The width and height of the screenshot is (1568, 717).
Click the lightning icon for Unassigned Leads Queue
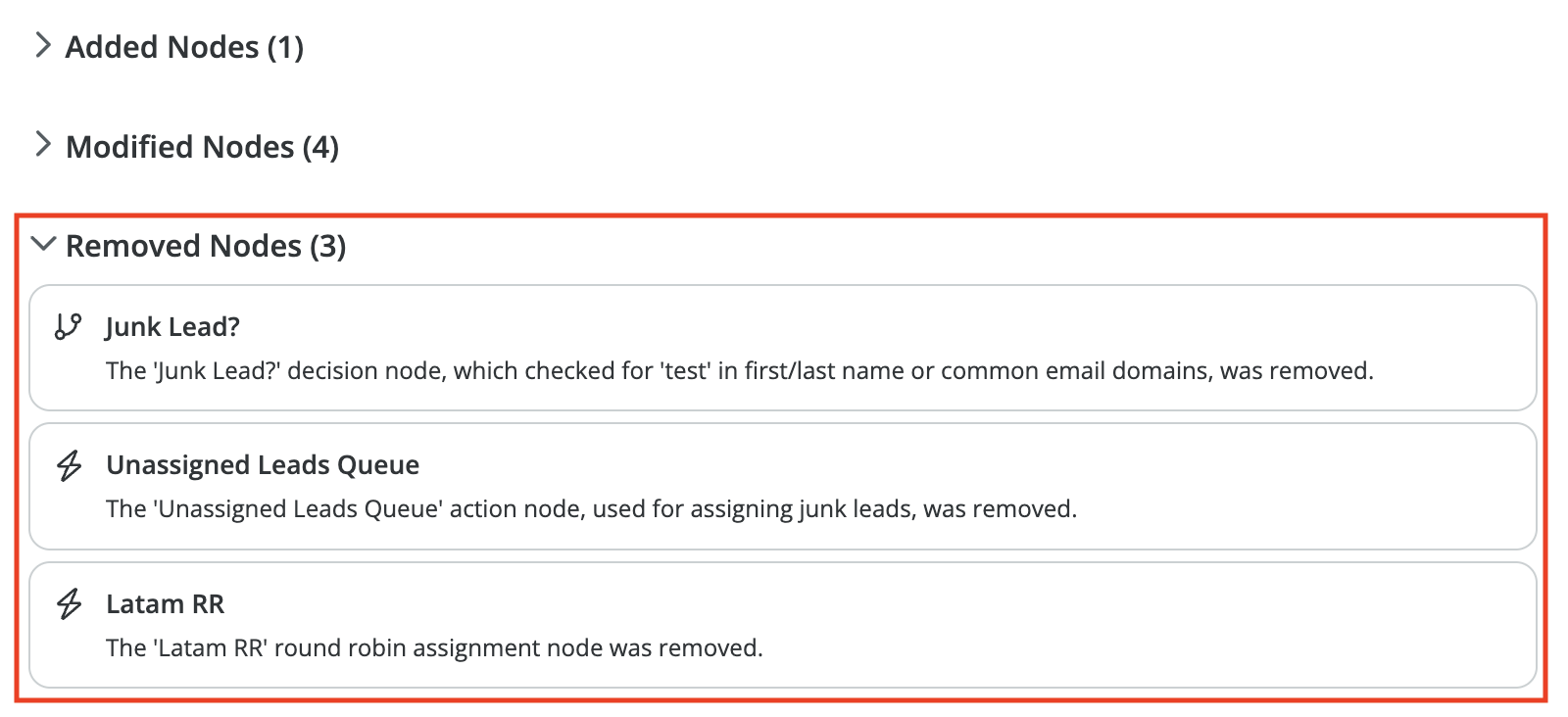(x=69, y=465)
